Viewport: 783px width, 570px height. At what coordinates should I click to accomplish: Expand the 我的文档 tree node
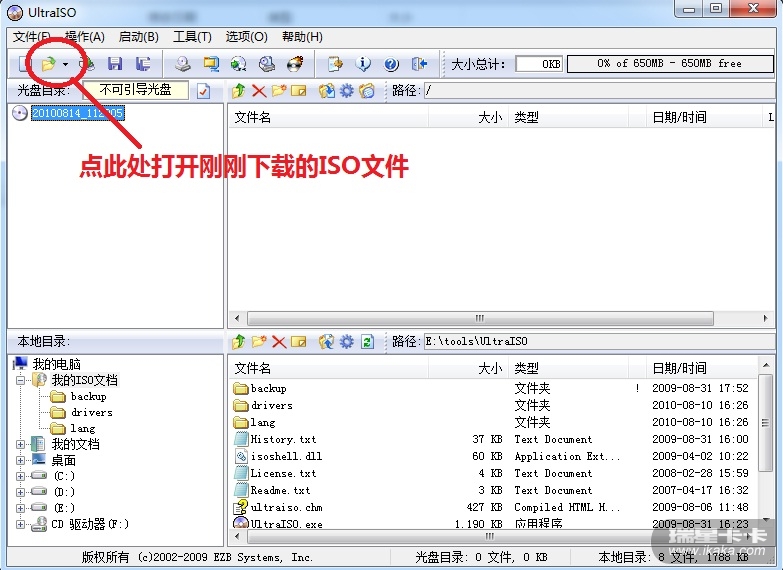(20, 445)
